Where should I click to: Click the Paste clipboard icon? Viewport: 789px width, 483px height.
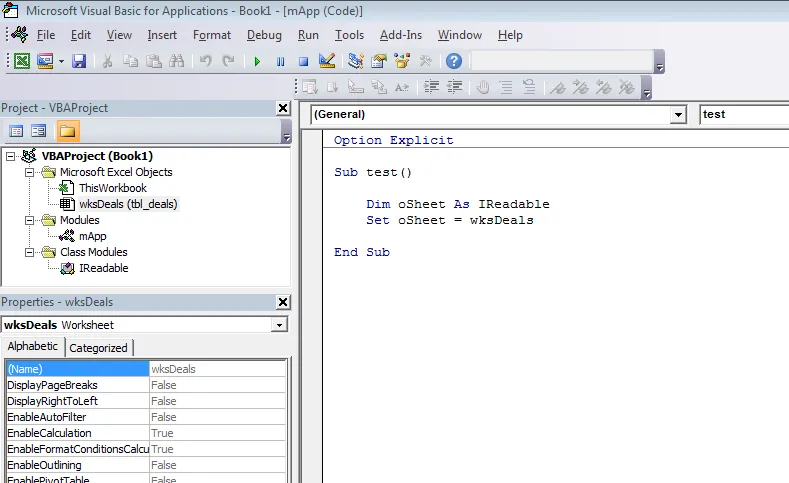[153, 61]
